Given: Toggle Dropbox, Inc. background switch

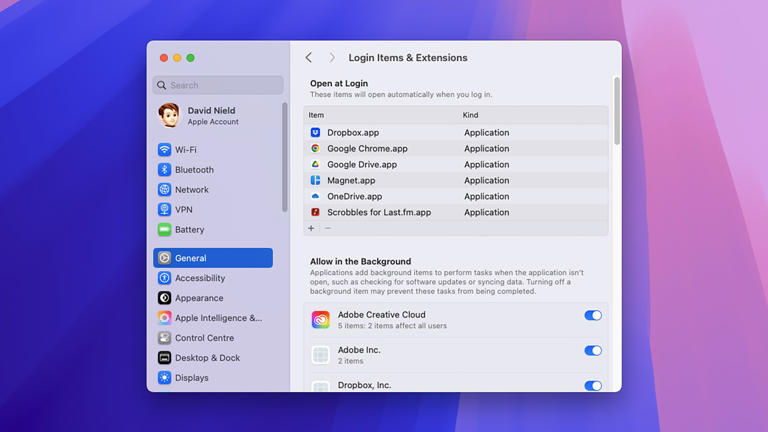Looking at the screenshot, I should [593, 386].
